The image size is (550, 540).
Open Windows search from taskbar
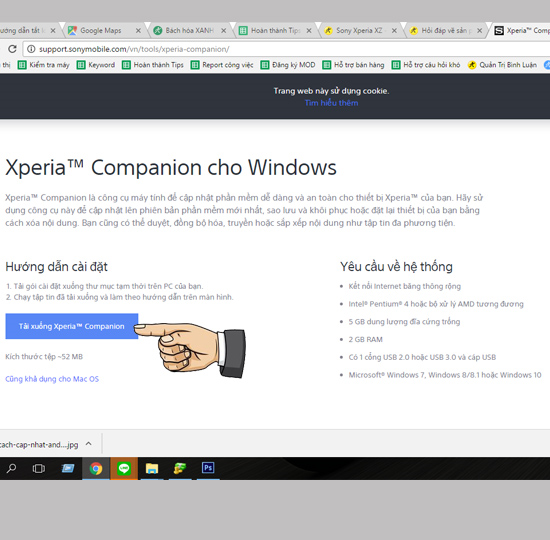pos(11,468)
